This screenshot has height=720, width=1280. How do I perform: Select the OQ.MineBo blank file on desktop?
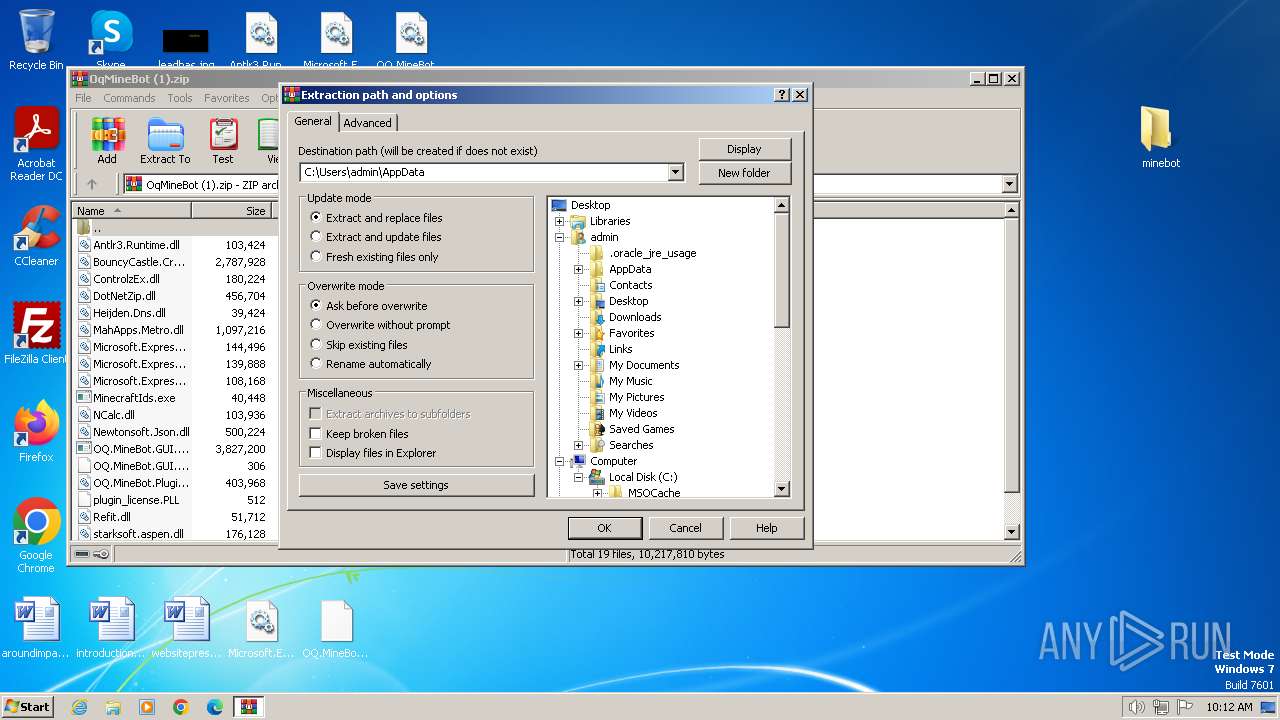coord(336,628)
